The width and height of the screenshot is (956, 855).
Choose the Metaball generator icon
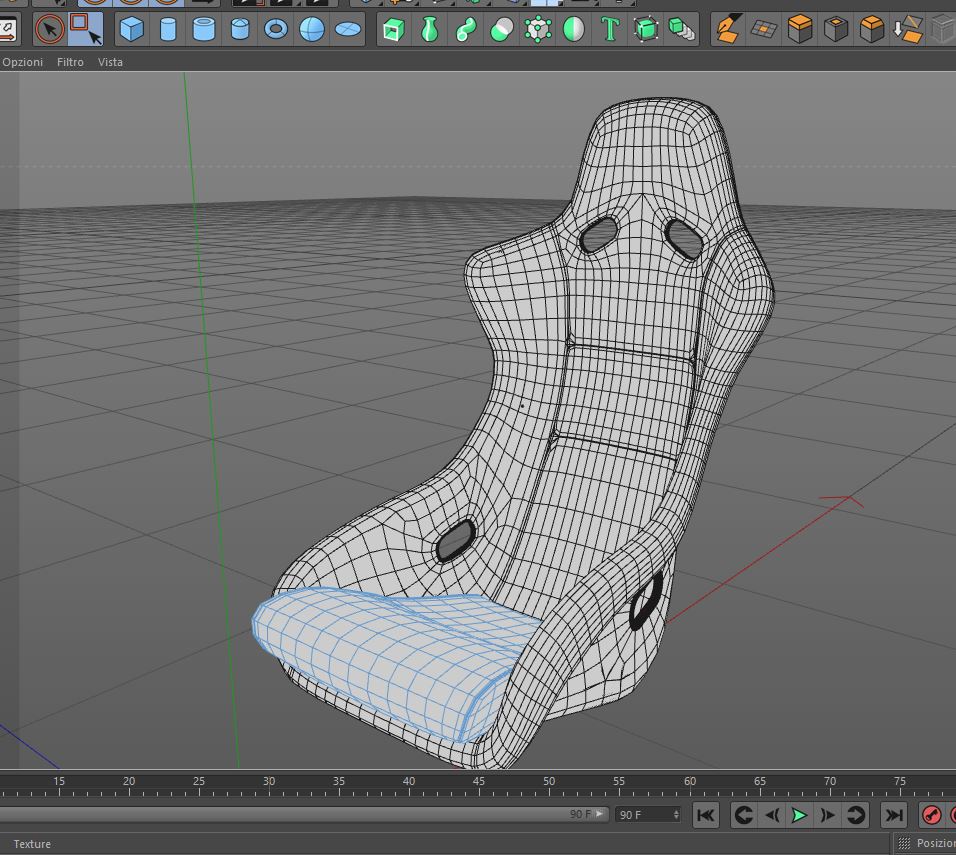(502, 29)
